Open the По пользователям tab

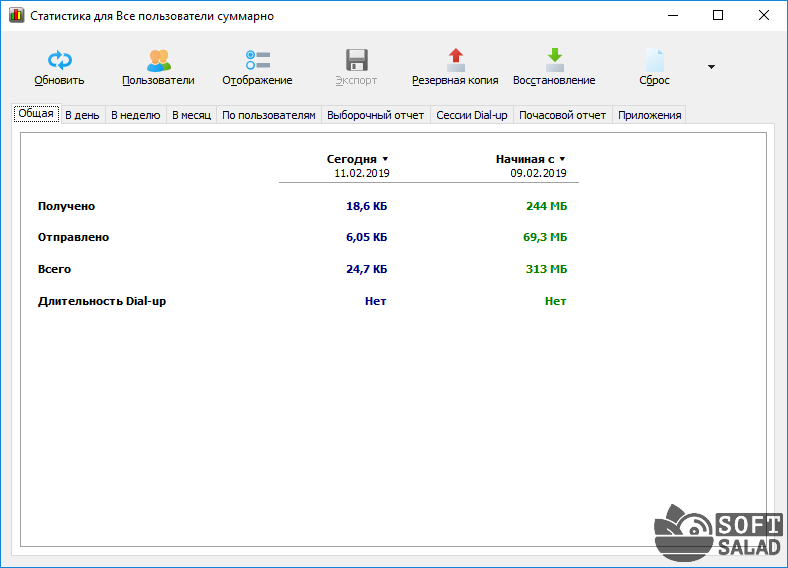(x=269, y=115)
